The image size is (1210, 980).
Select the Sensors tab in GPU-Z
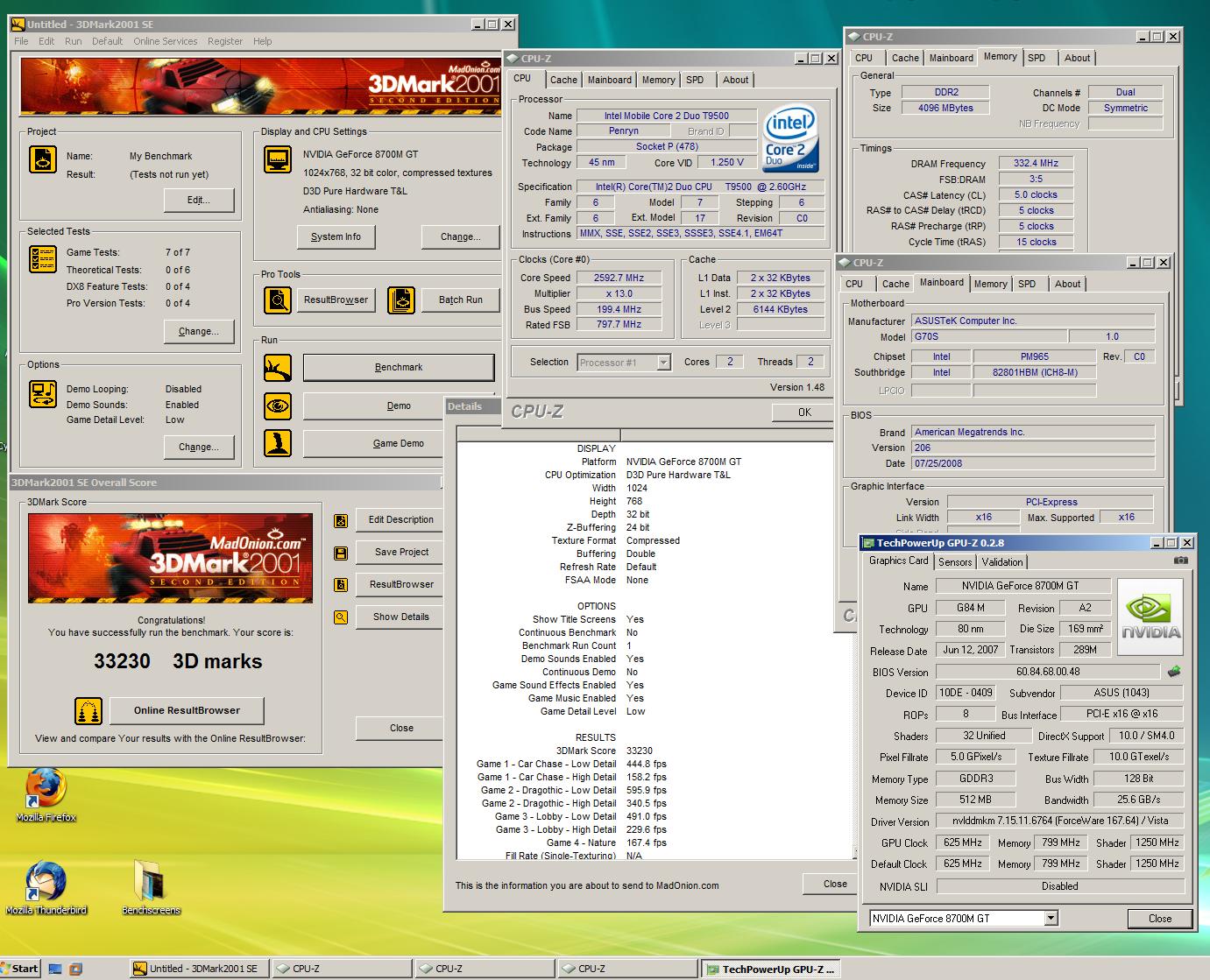[x=955, y=562]
